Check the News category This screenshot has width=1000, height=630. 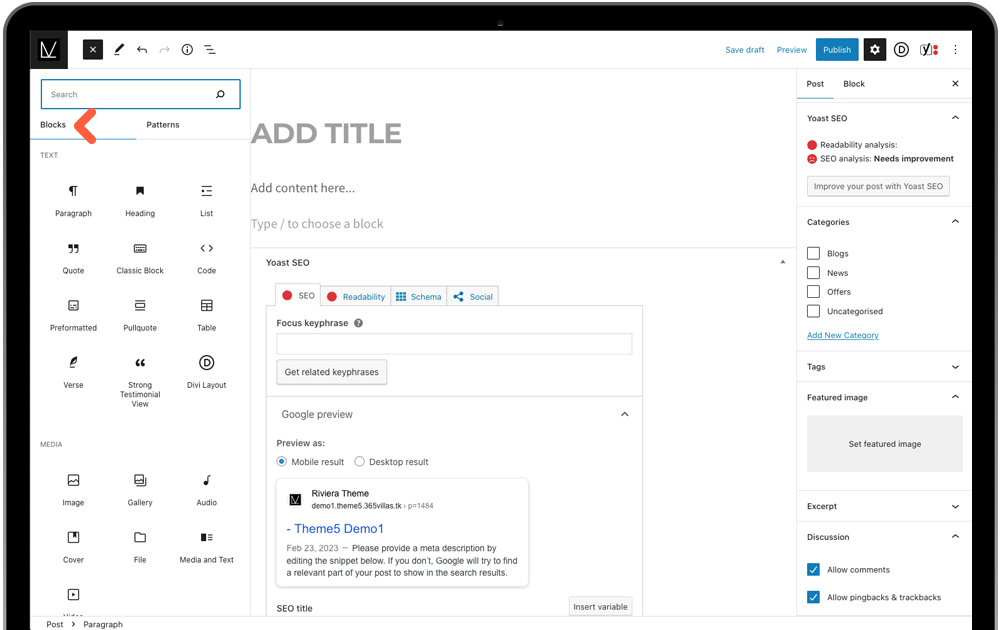point(813,272)
